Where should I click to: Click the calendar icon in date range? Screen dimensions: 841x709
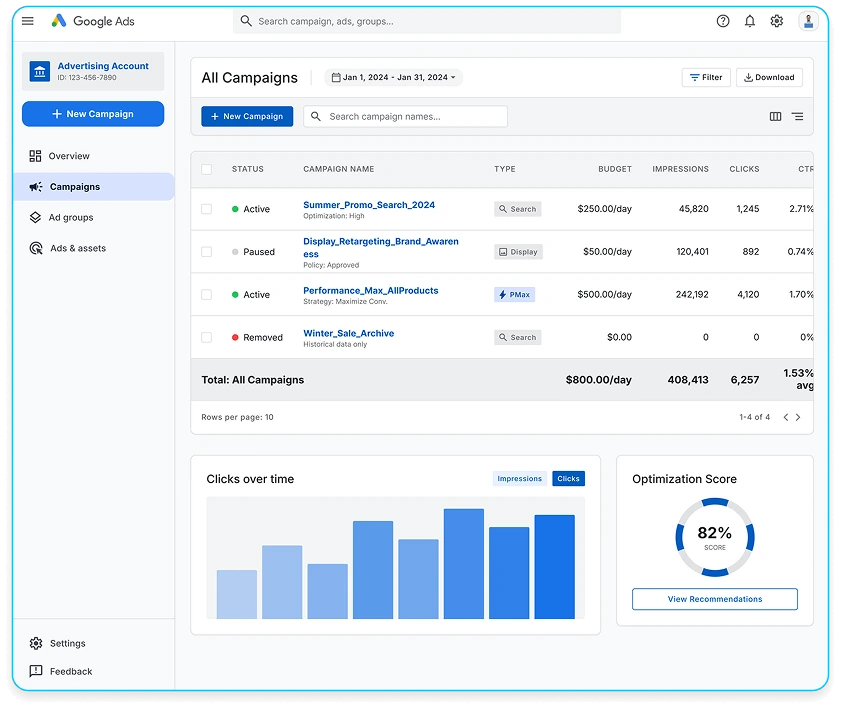[336, 77]
